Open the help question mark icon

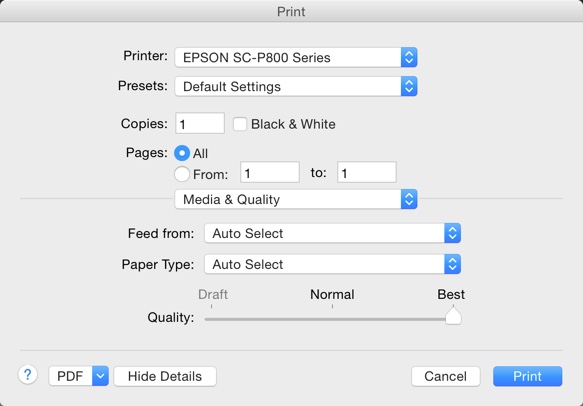pyautogui.click(x=28, y=375)
